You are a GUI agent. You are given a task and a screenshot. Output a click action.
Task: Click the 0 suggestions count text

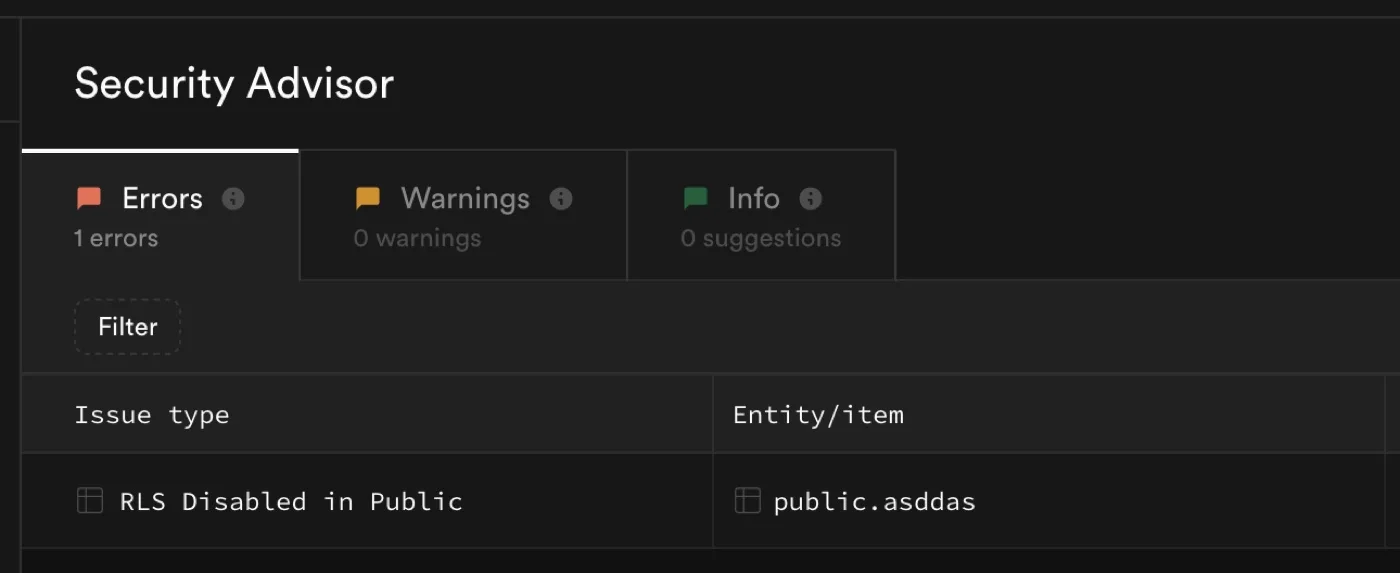pos(761,239)
